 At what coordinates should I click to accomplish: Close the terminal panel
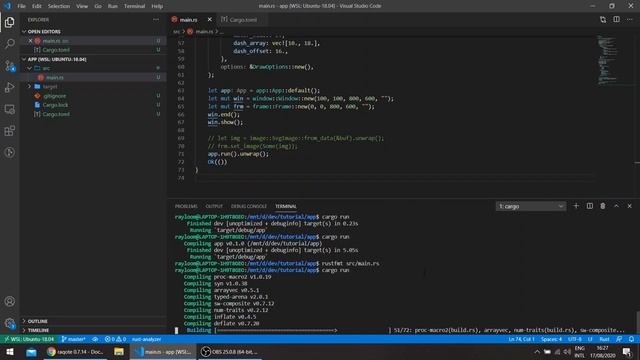(x=630, y=206)
